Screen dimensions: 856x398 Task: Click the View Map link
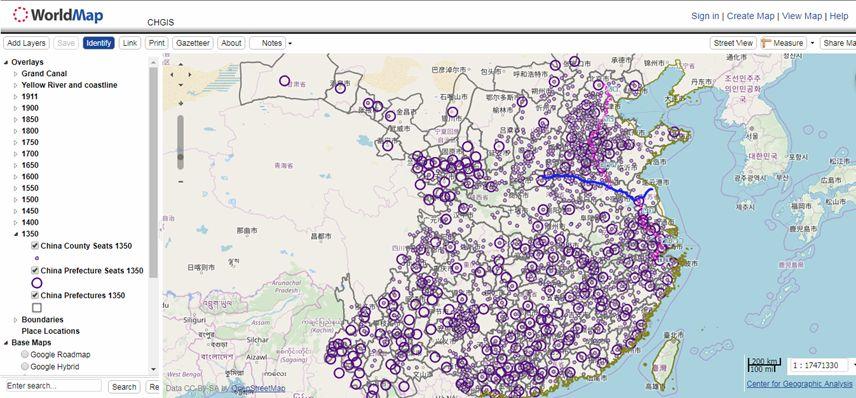pyautogui.click(x=801, y=16)
